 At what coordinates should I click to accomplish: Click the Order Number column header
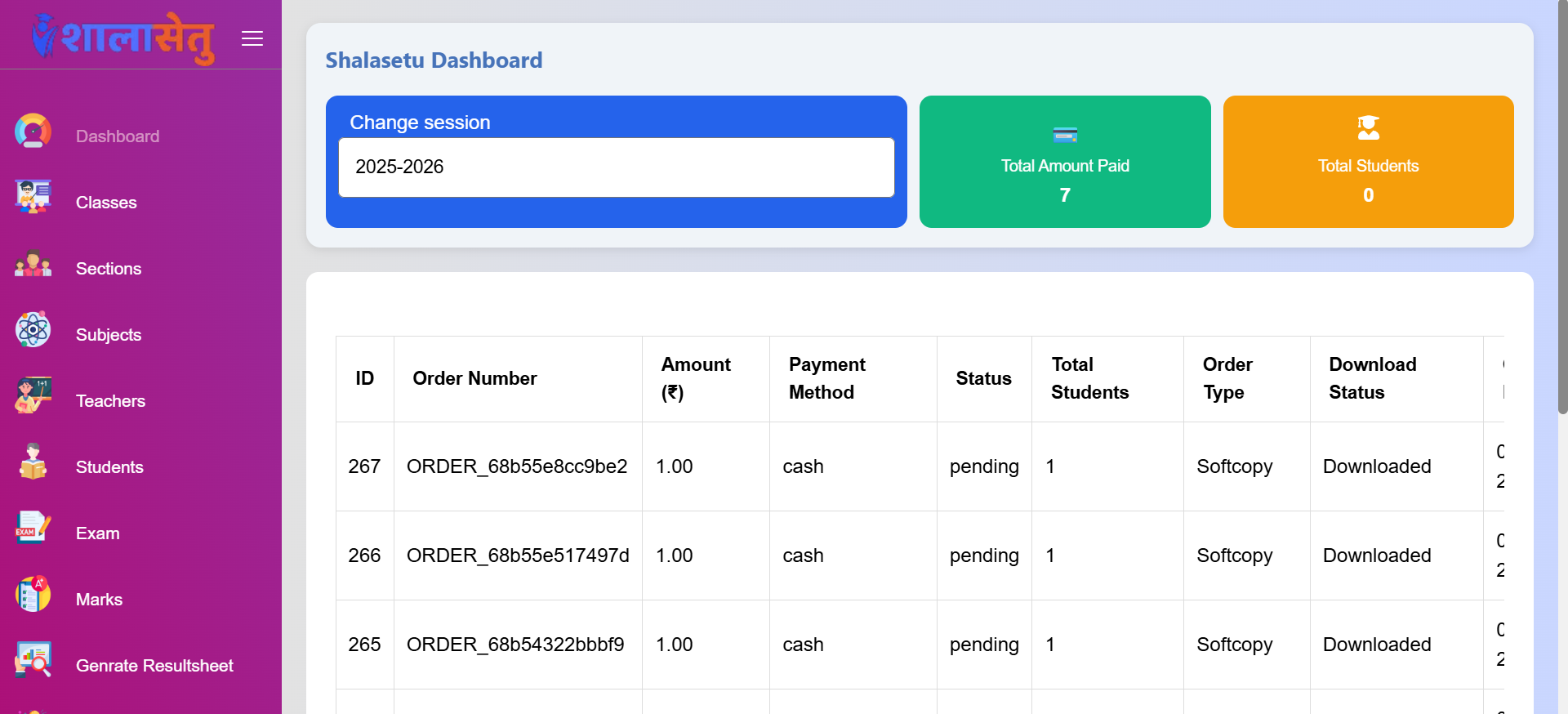(474, 378)
